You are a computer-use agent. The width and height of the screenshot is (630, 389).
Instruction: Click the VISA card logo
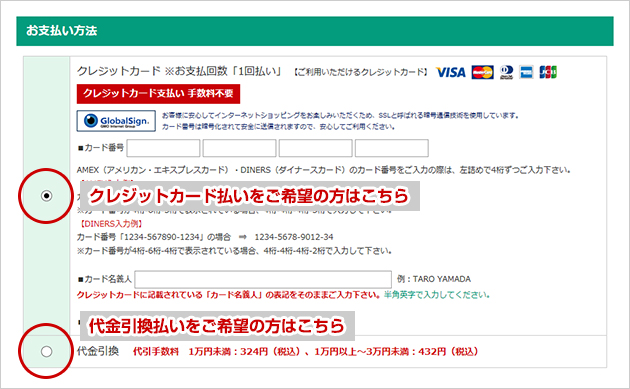(x=450, y=72)
